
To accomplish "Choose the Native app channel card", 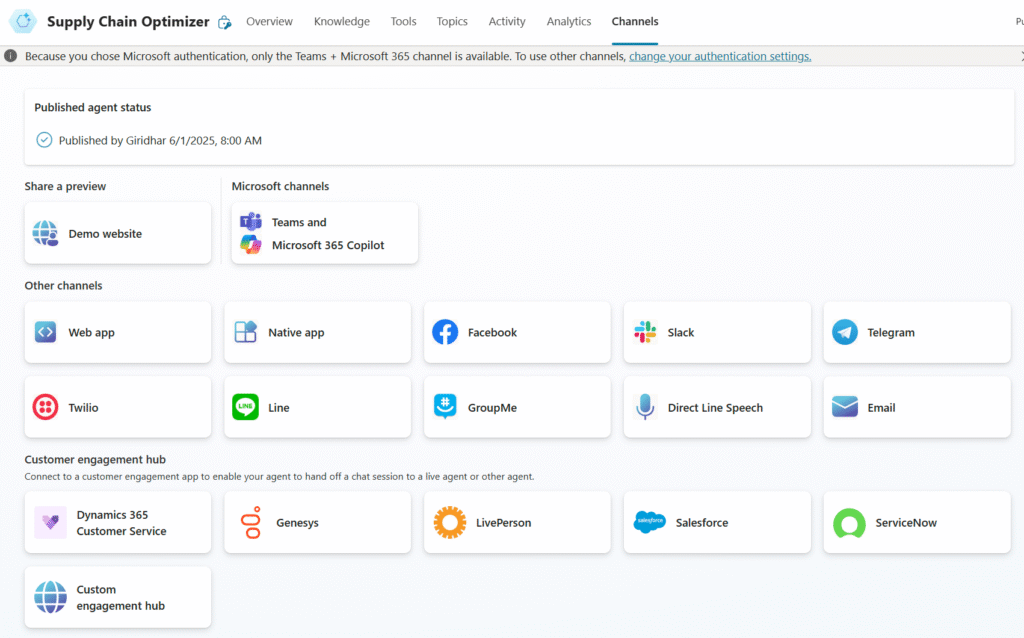I will click(x=317, y=332).
